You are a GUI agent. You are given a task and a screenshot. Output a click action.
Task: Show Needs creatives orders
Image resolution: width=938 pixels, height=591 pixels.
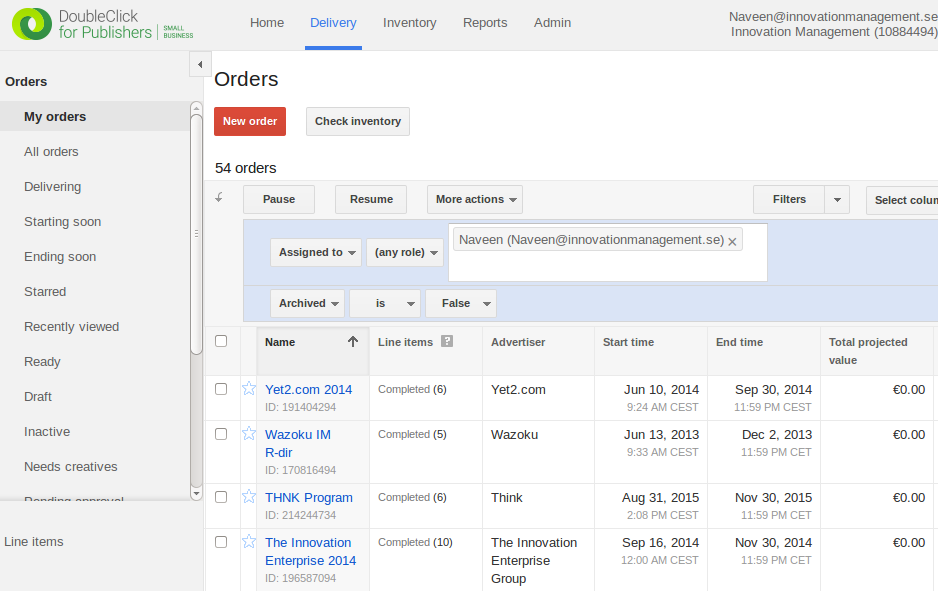(x=71, y=467)
